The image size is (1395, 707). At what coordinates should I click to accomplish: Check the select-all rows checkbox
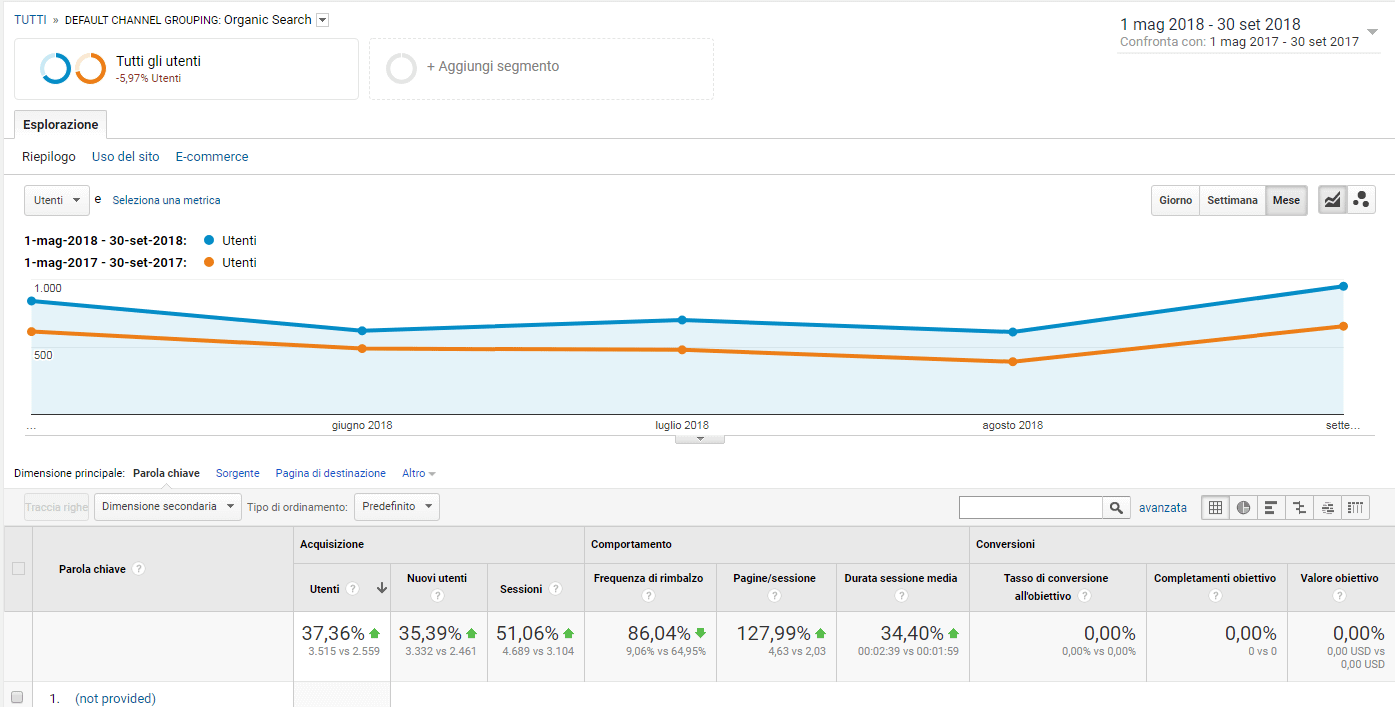(17, 569)
